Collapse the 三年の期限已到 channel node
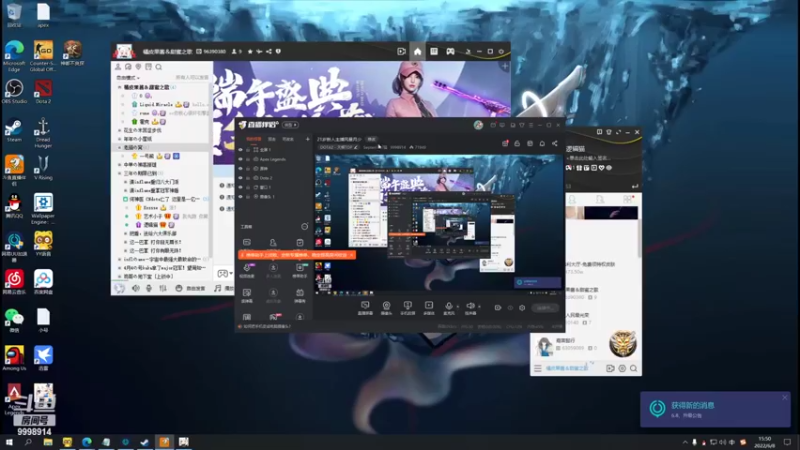Image resolution: width=800 pixels, height=450 pixels. (x=120, y=173)
